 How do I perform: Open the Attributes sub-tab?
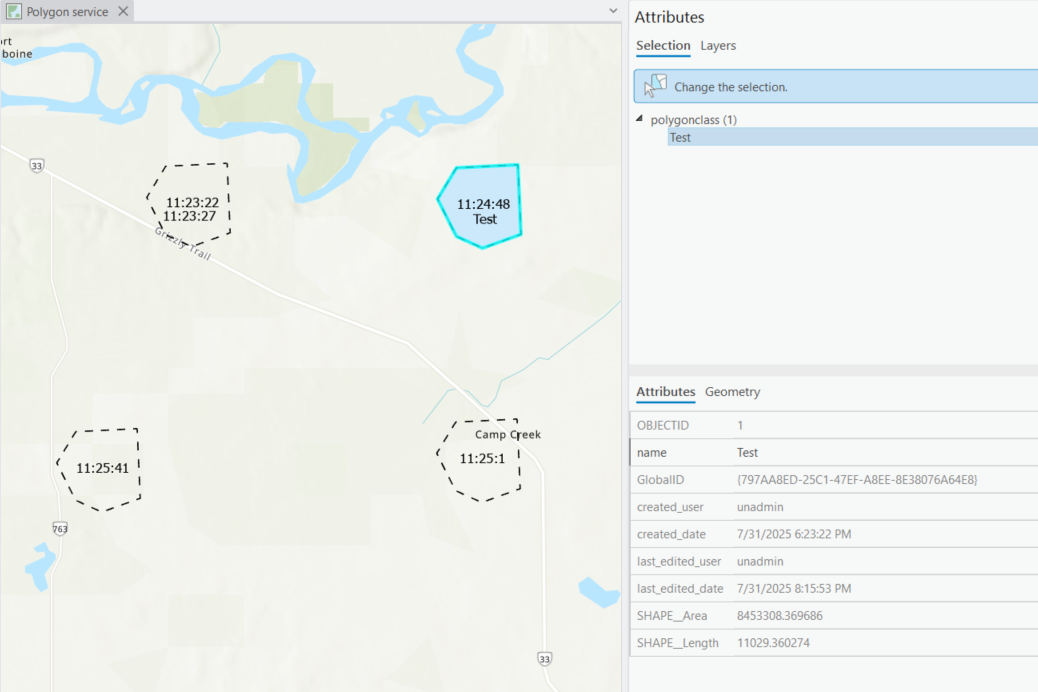(665, 392)
